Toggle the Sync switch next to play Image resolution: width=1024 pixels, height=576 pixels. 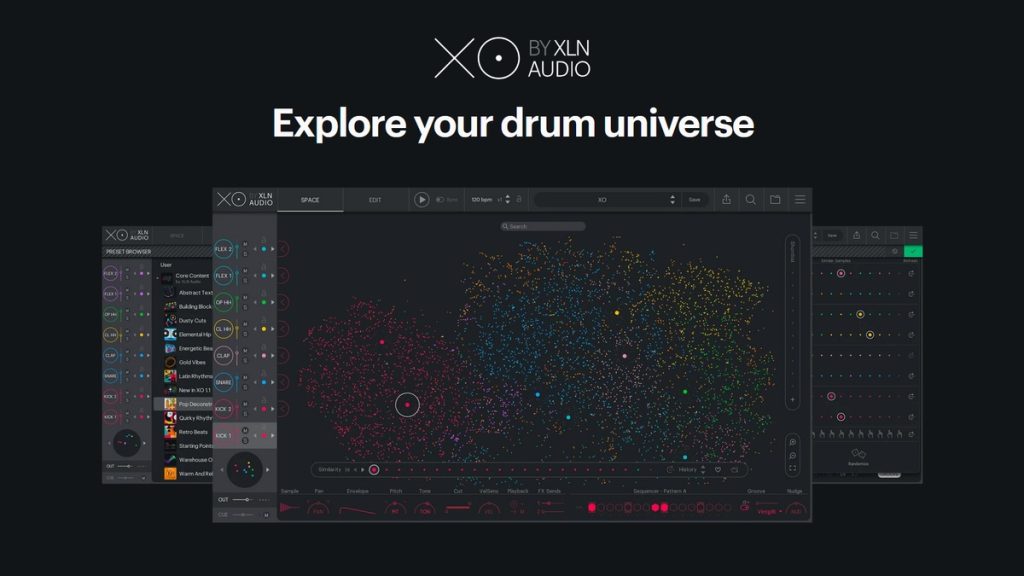[440, 200]
